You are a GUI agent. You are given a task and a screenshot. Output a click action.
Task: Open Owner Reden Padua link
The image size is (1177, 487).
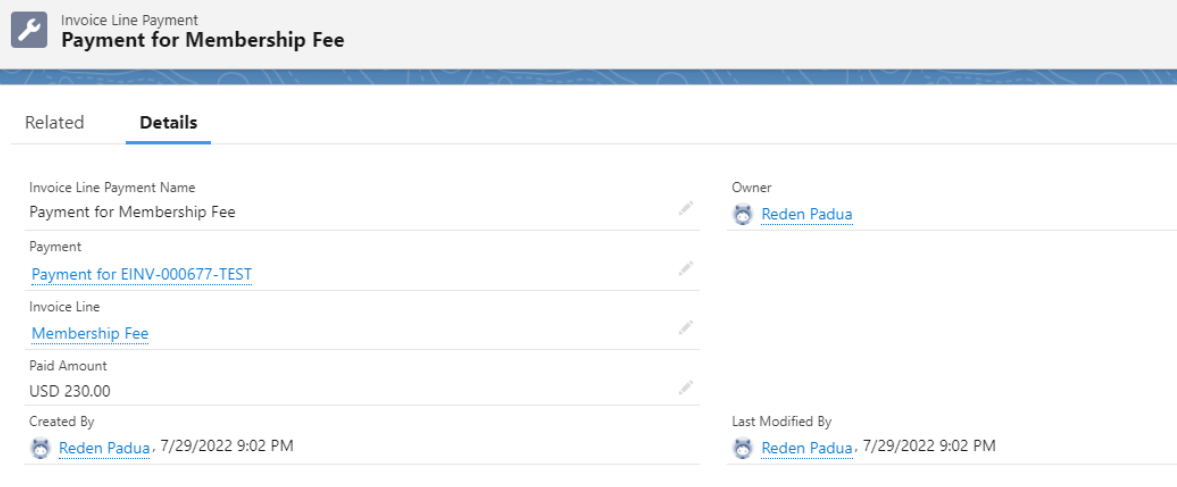coord(807,215)
